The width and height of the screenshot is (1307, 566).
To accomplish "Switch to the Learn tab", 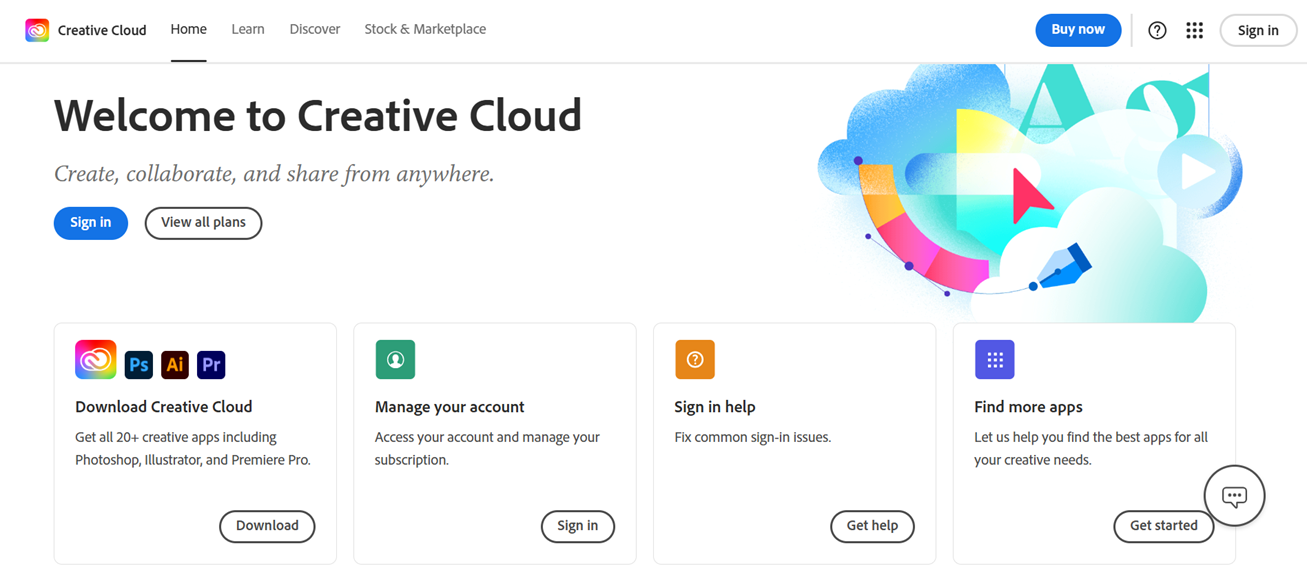I will point(248,29).
